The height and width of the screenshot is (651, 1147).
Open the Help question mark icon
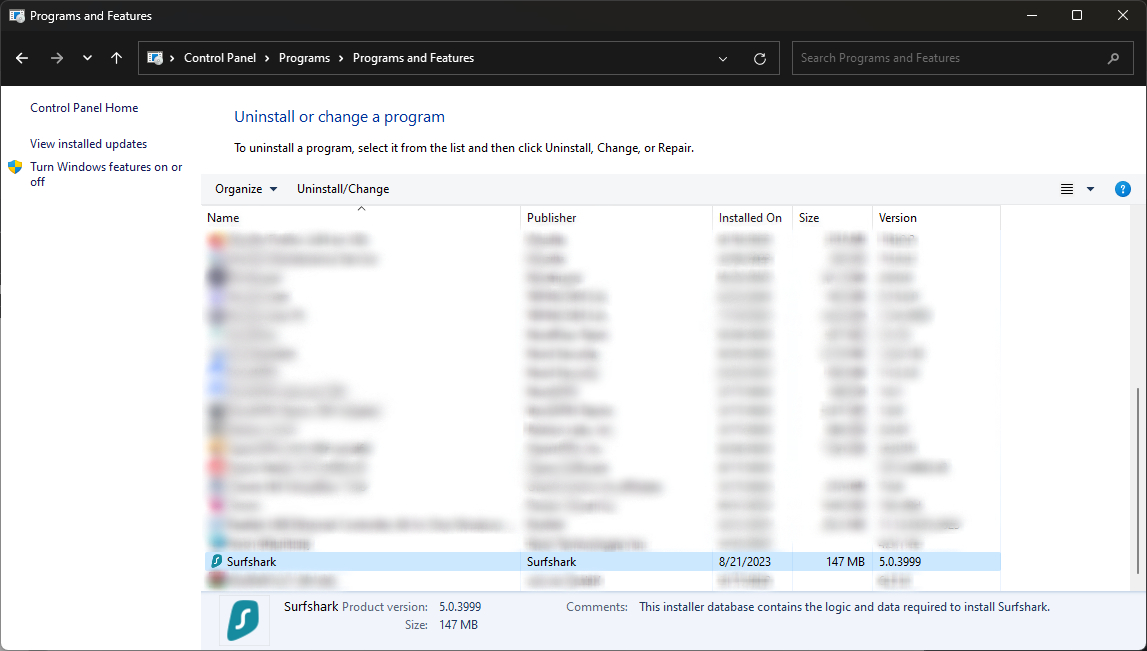pyautogui.click(x=1123, y=189)
